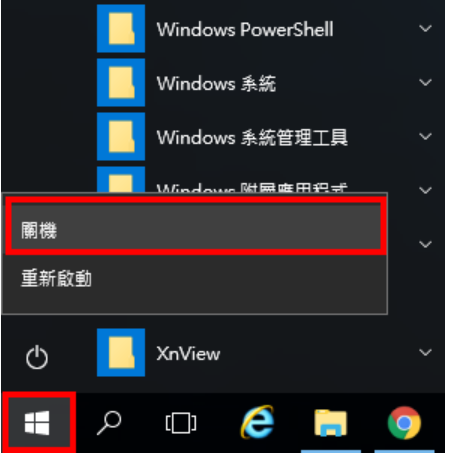
Task: Launch Google Chrome from the taskbar
Action: tap(404, 423)
